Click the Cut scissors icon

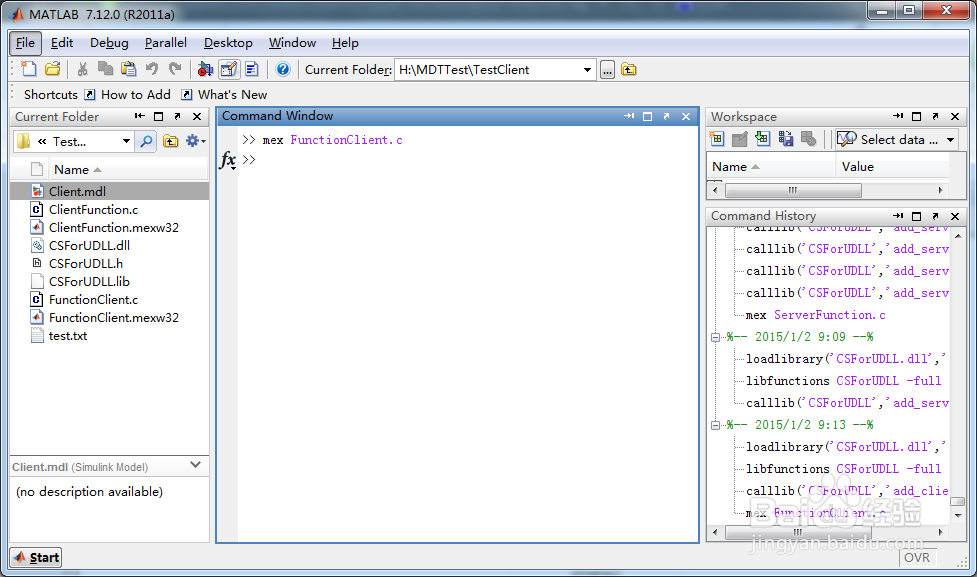click(x=82, y=69)
